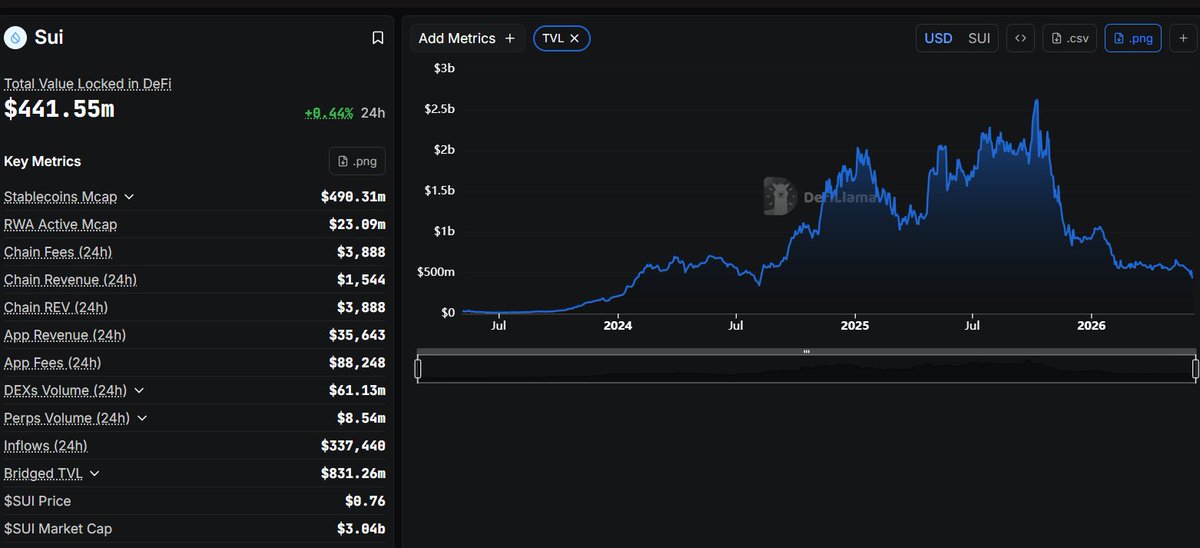Image resolution: width=1200 pixels, height=548 pixels.
Task: Click the $831.26m bridged TVL value
Action: [x=353, y=473]
